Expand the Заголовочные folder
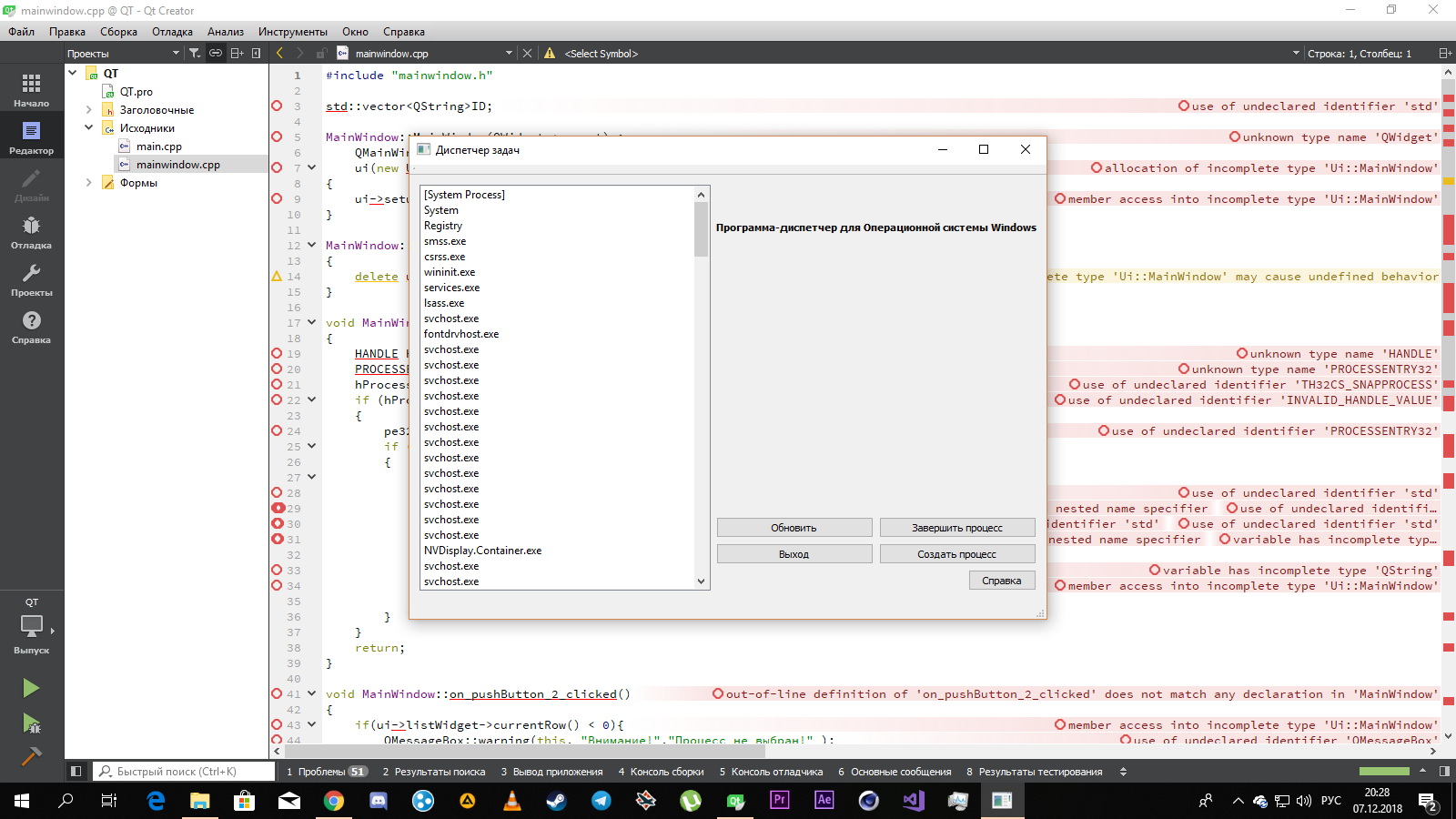This screenshot has height=819, width=1456. [89, 110]
